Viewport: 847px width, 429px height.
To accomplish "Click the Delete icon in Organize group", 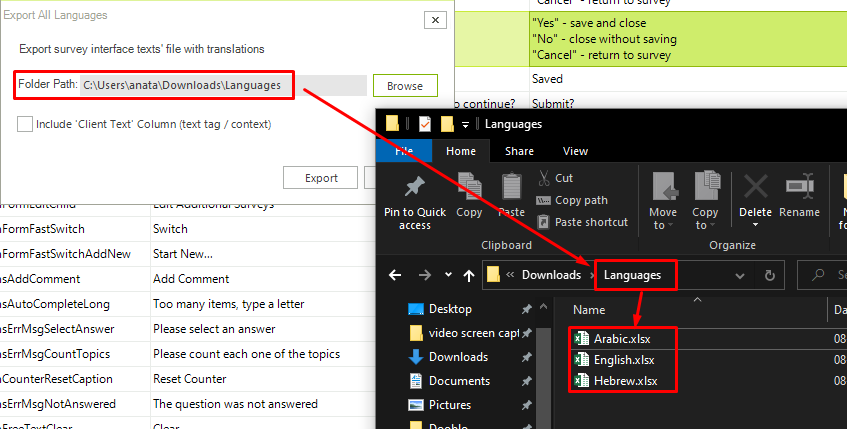I will click(x=755, y=187).
